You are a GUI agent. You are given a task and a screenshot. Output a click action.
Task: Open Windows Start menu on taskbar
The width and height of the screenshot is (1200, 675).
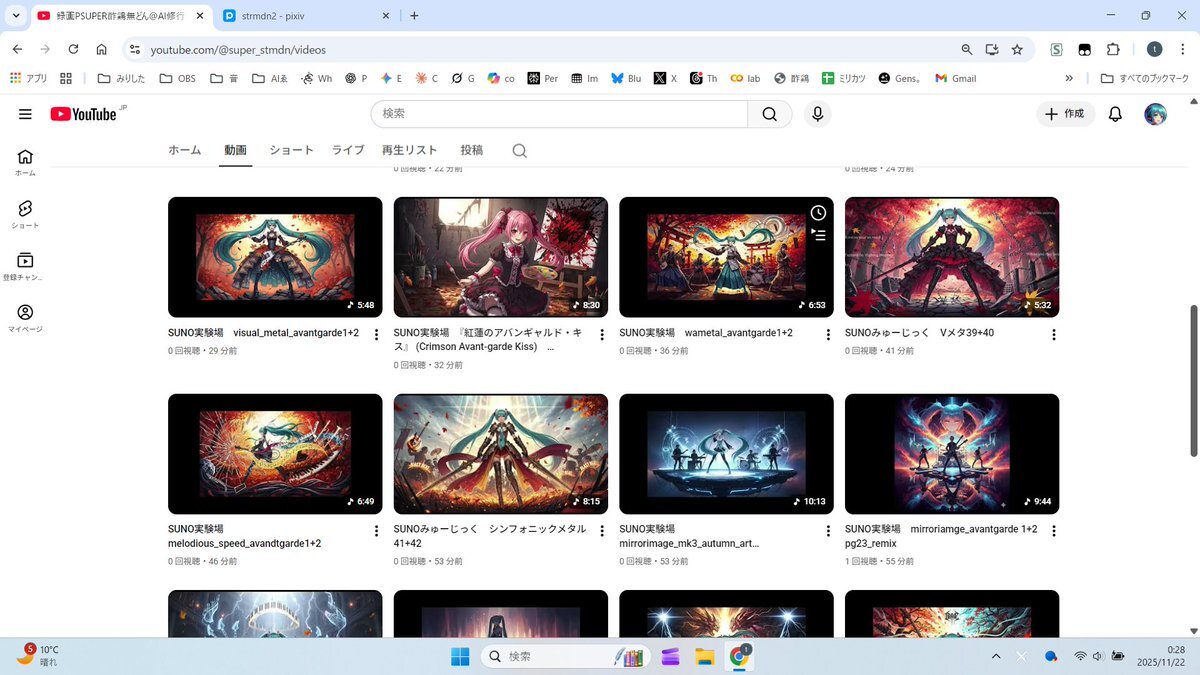click(x=460, y=657)
